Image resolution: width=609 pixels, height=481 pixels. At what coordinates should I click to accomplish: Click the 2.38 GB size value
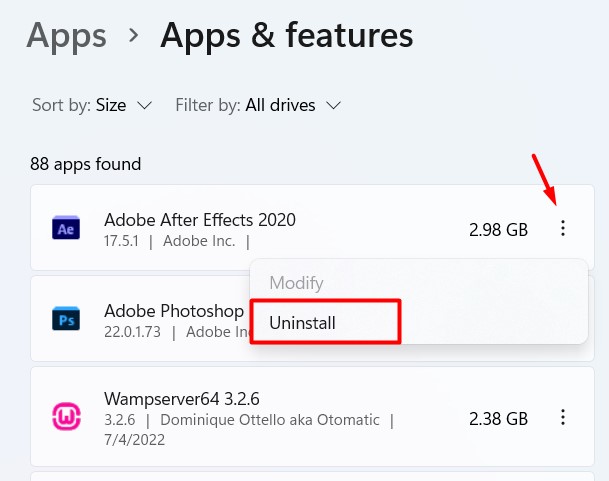498,417
